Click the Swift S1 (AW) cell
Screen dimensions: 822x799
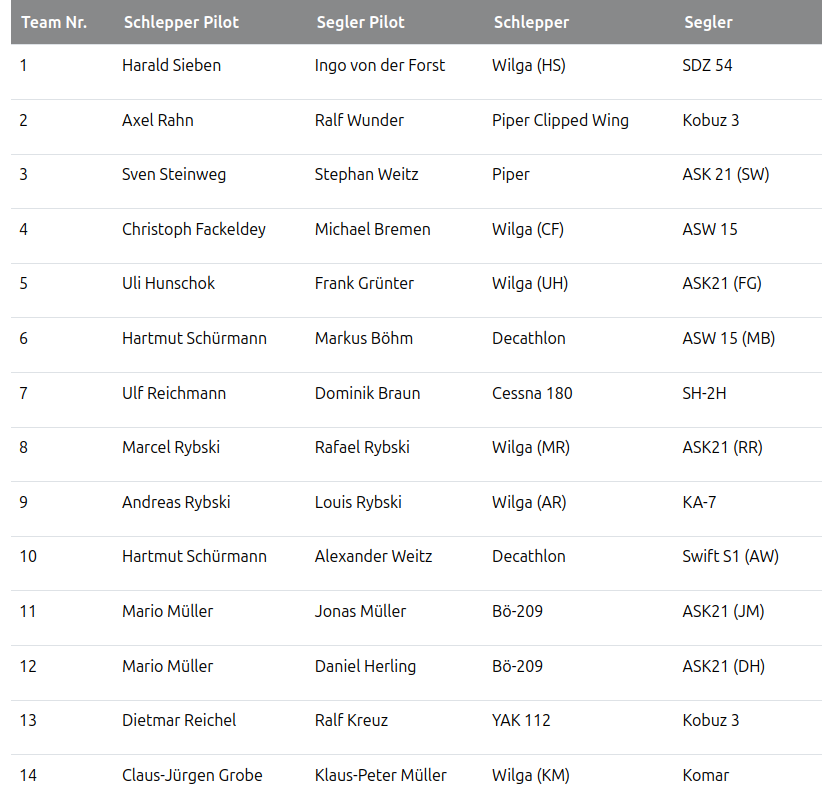click(730, 556)
